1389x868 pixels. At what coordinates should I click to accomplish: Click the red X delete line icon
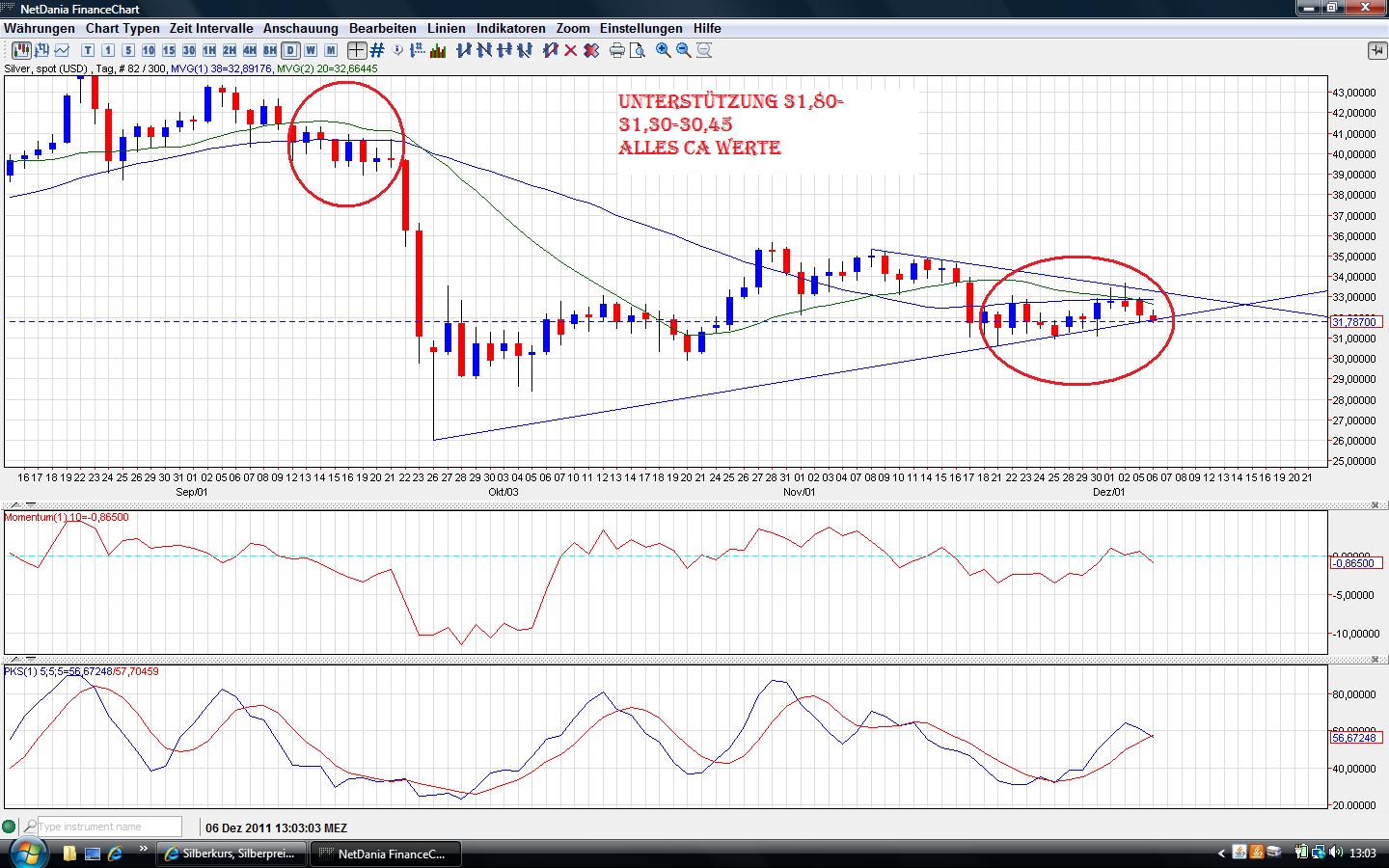[571, 50]
